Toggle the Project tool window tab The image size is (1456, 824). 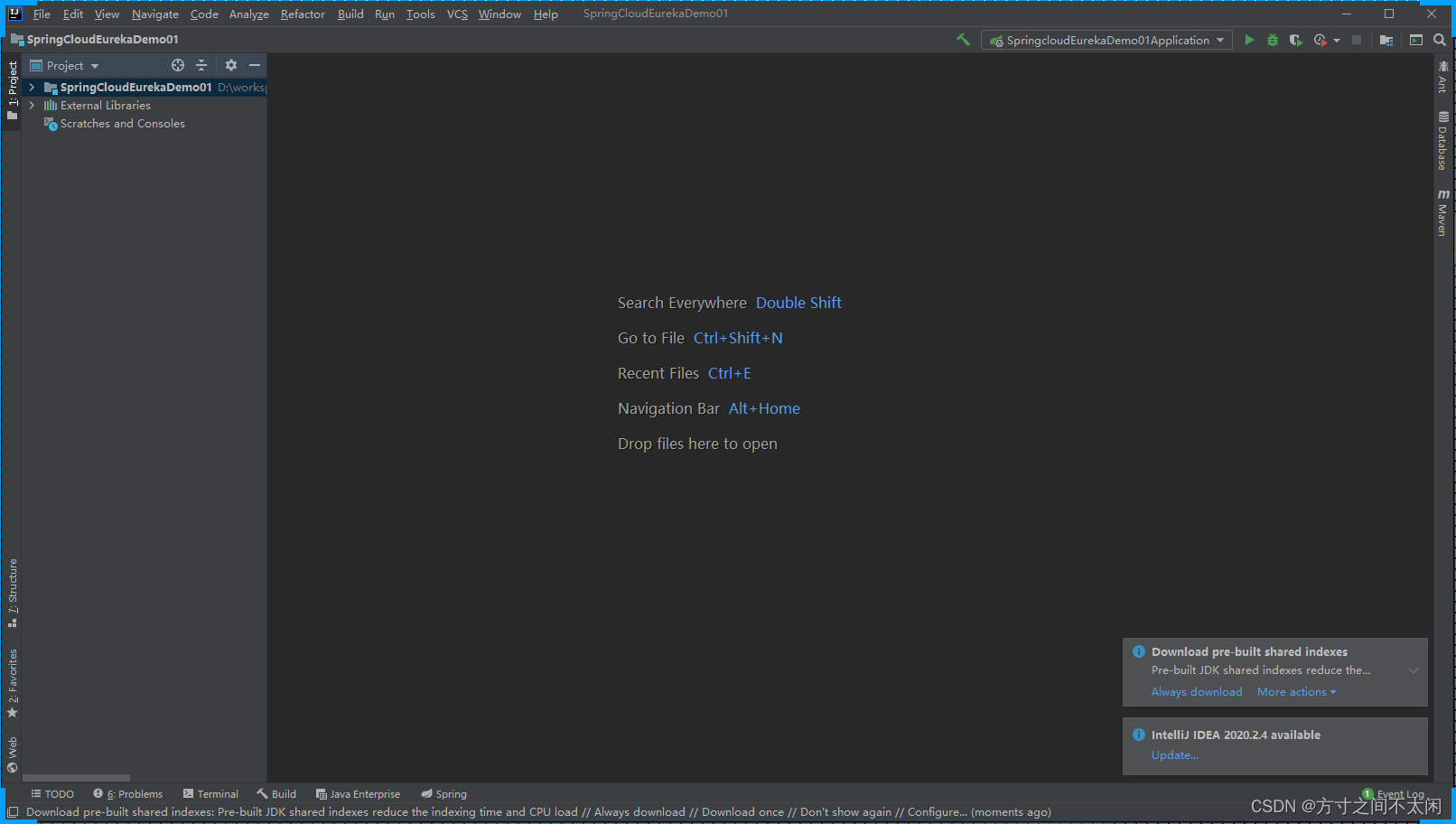pos(12,90)
